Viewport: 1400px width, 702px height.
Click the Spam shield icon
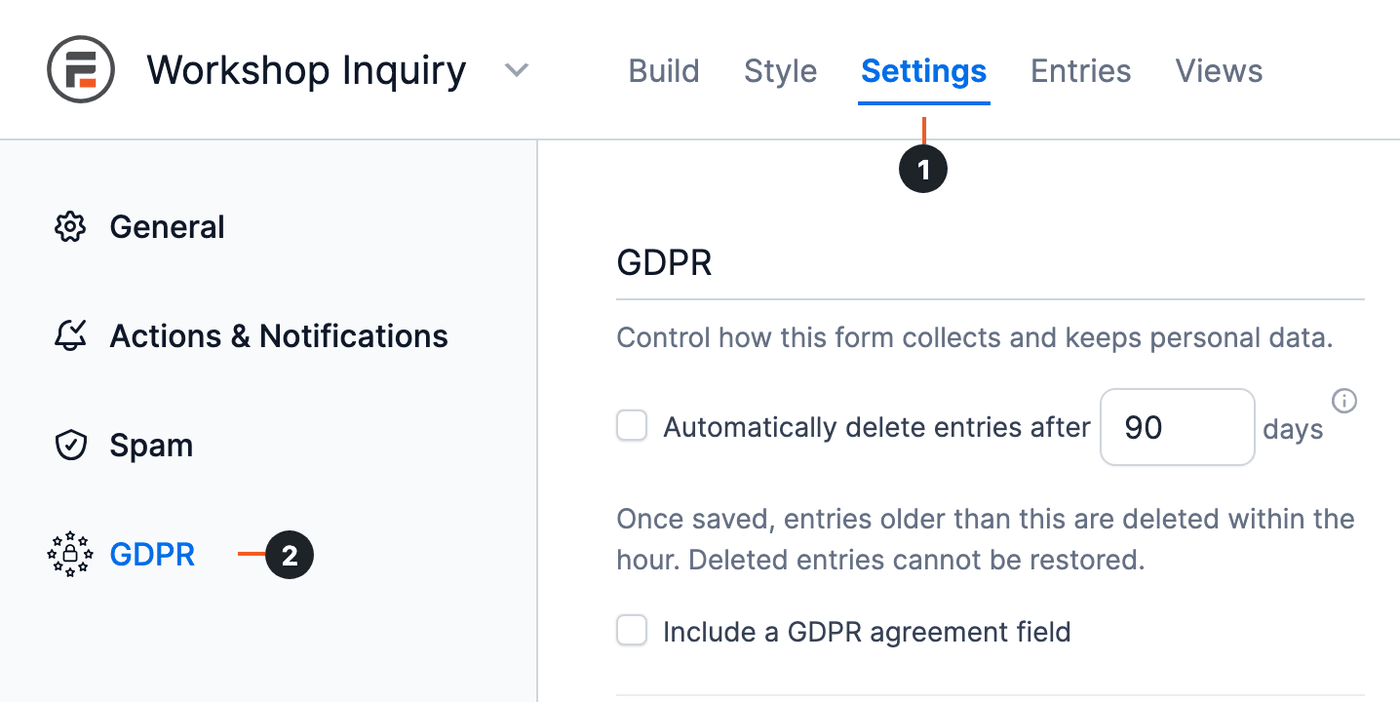pos(70,445)
